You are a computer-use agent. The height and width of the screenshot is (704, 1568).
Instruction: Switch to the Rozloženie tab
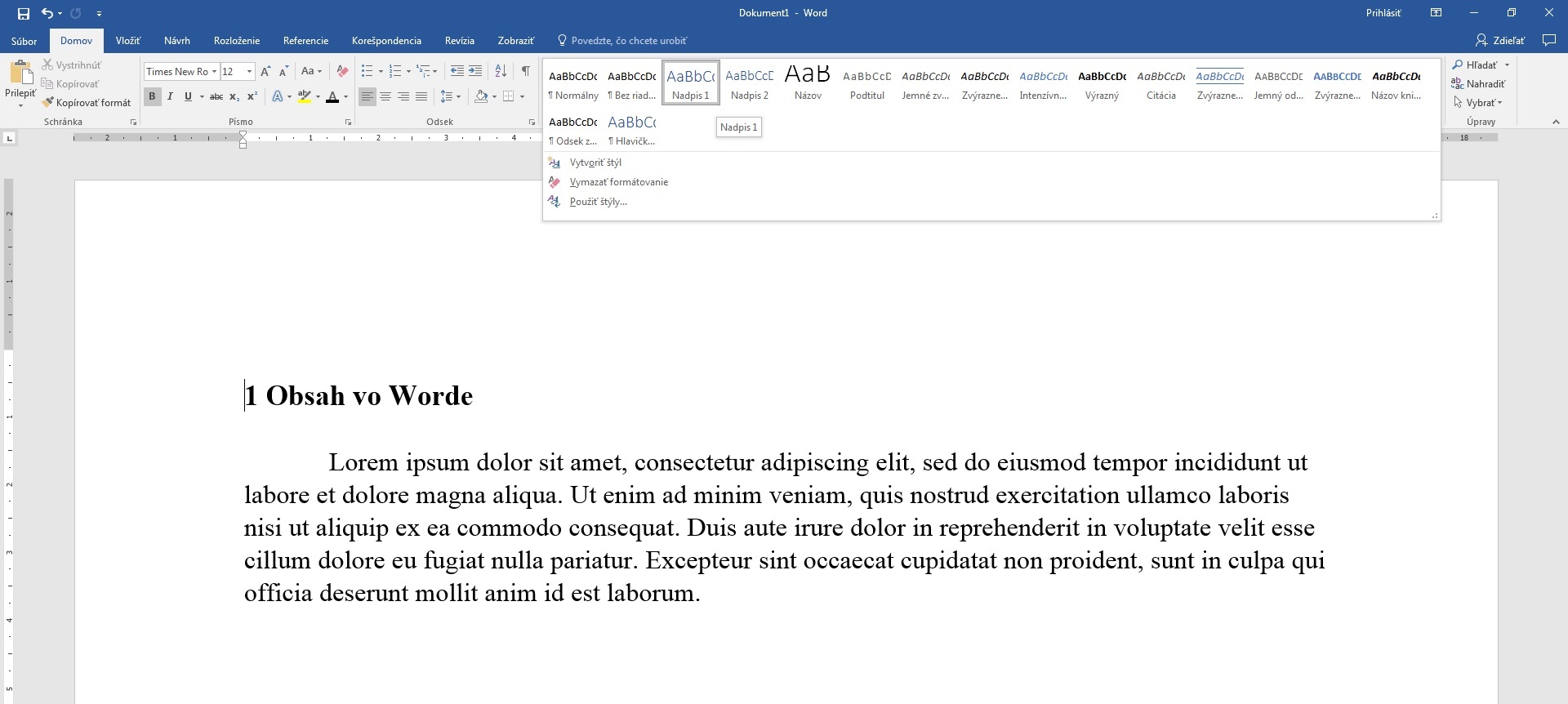(237, 41)
